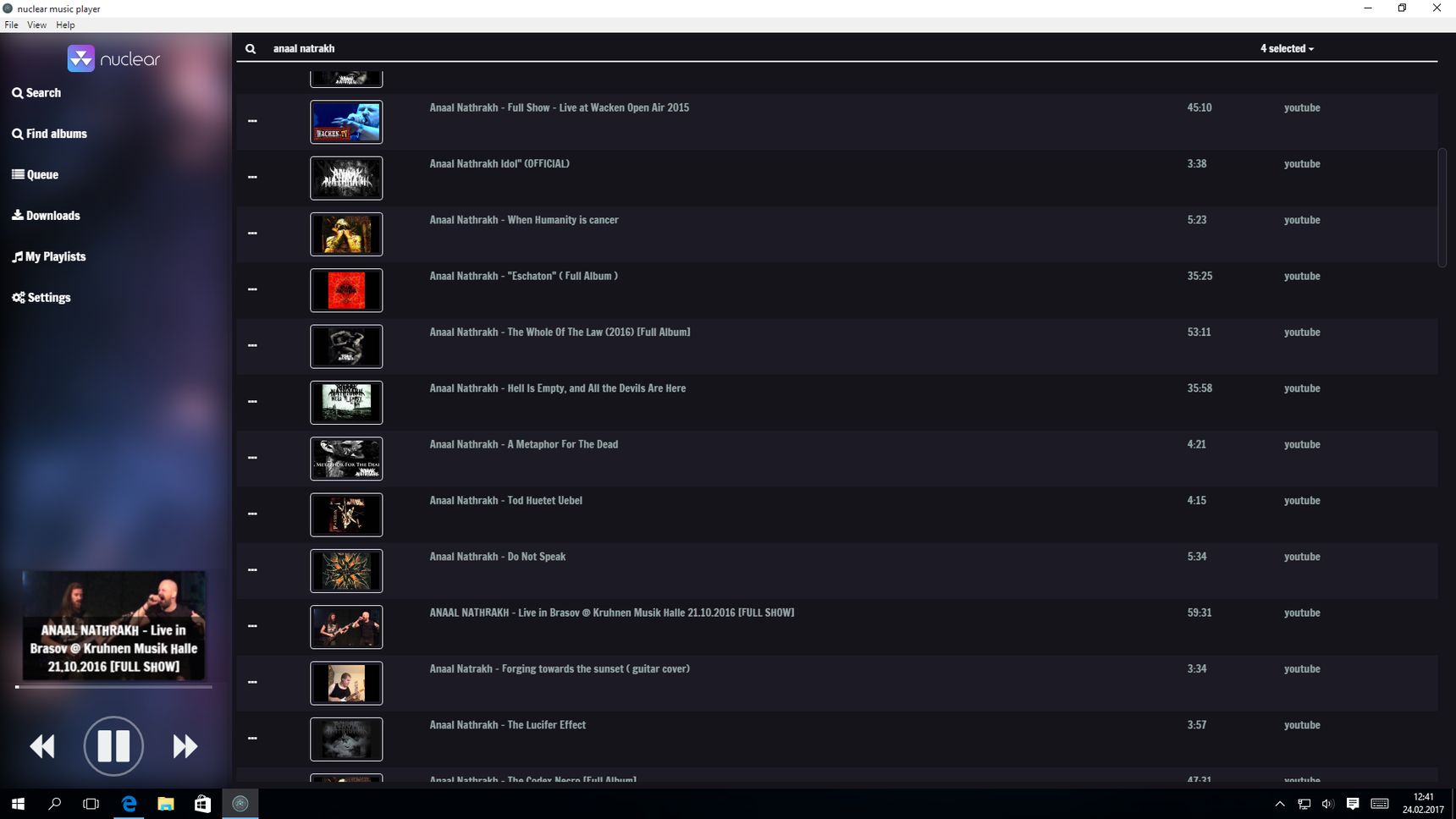Seek using the playback progress bar
The width and height of the screenshot is (1456, 819).
[x=113, y=687]
